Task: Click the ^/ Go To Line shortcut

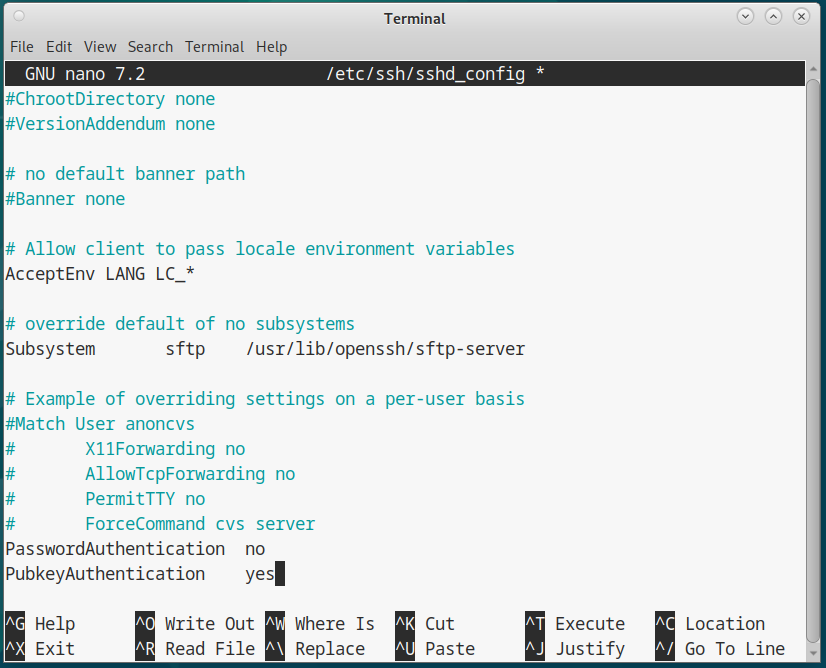Action: tap(720, 649)
